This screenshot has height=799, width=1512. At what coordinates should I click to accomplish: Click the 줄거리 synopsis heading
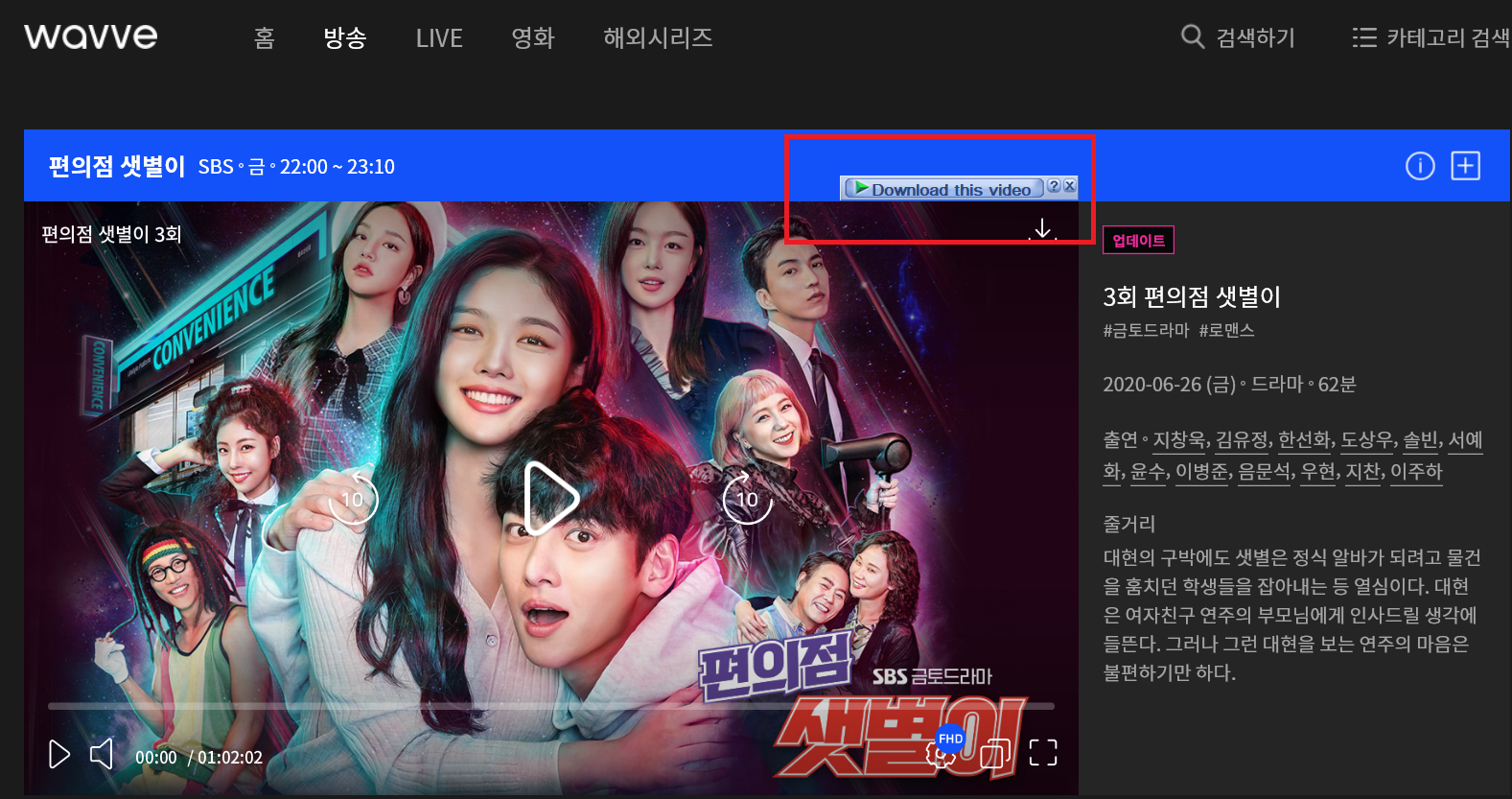(x=1129, y=525)
